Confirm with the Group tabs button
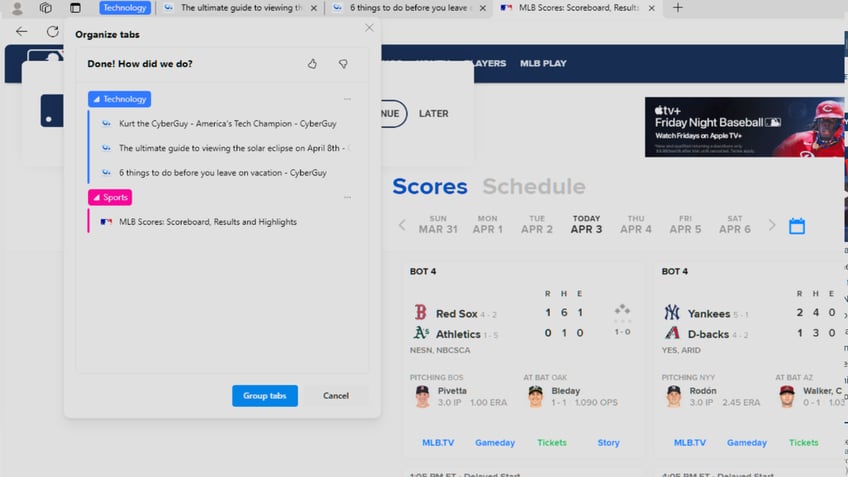Image resolution: width=848 pixels, height=477 pixels. (265, 396)
